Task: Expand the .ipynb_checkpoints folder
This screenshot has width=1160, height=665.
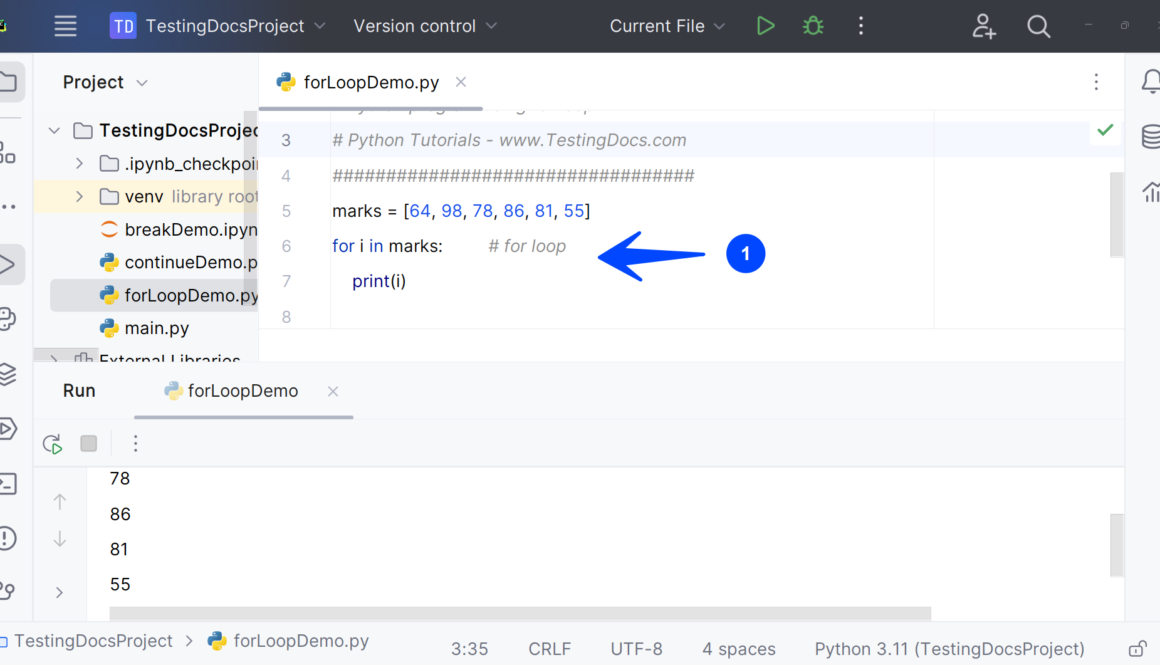Action: tap(80, 164)
